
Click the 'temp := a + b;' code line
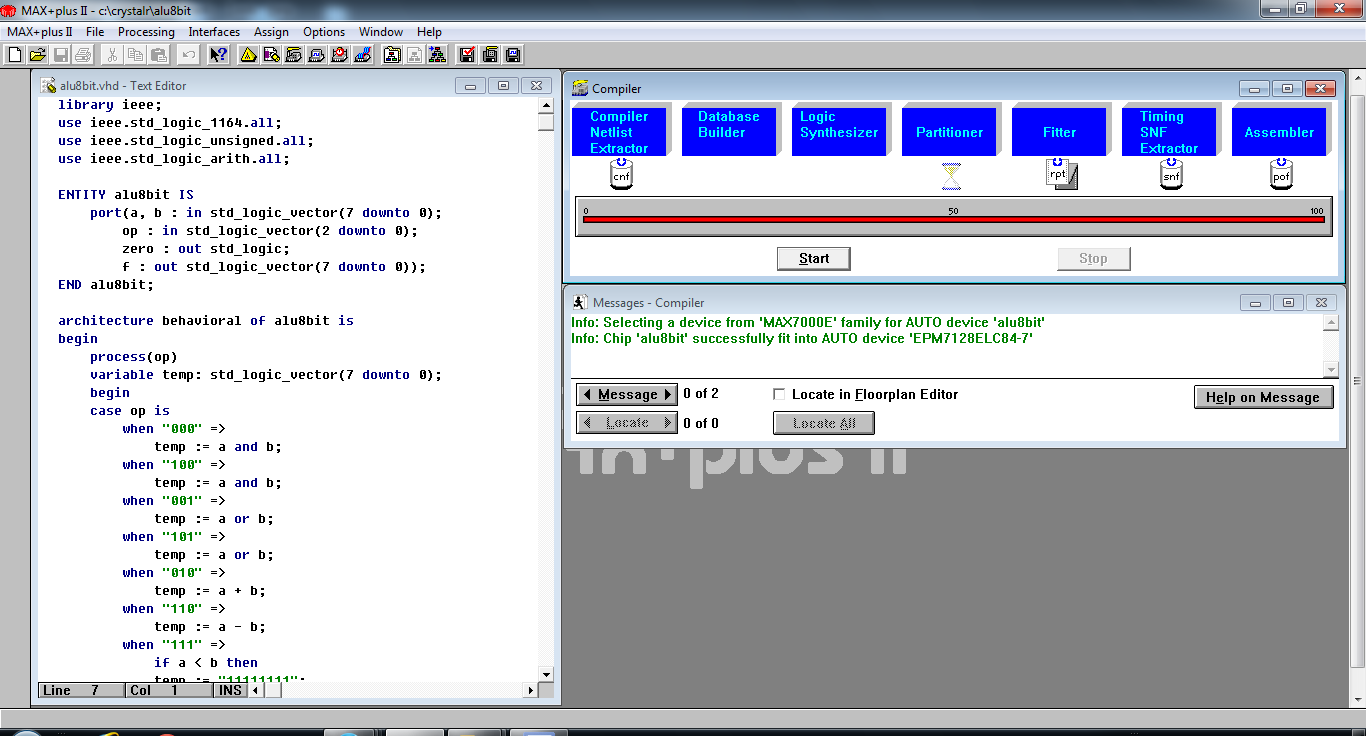coord(210,591)
